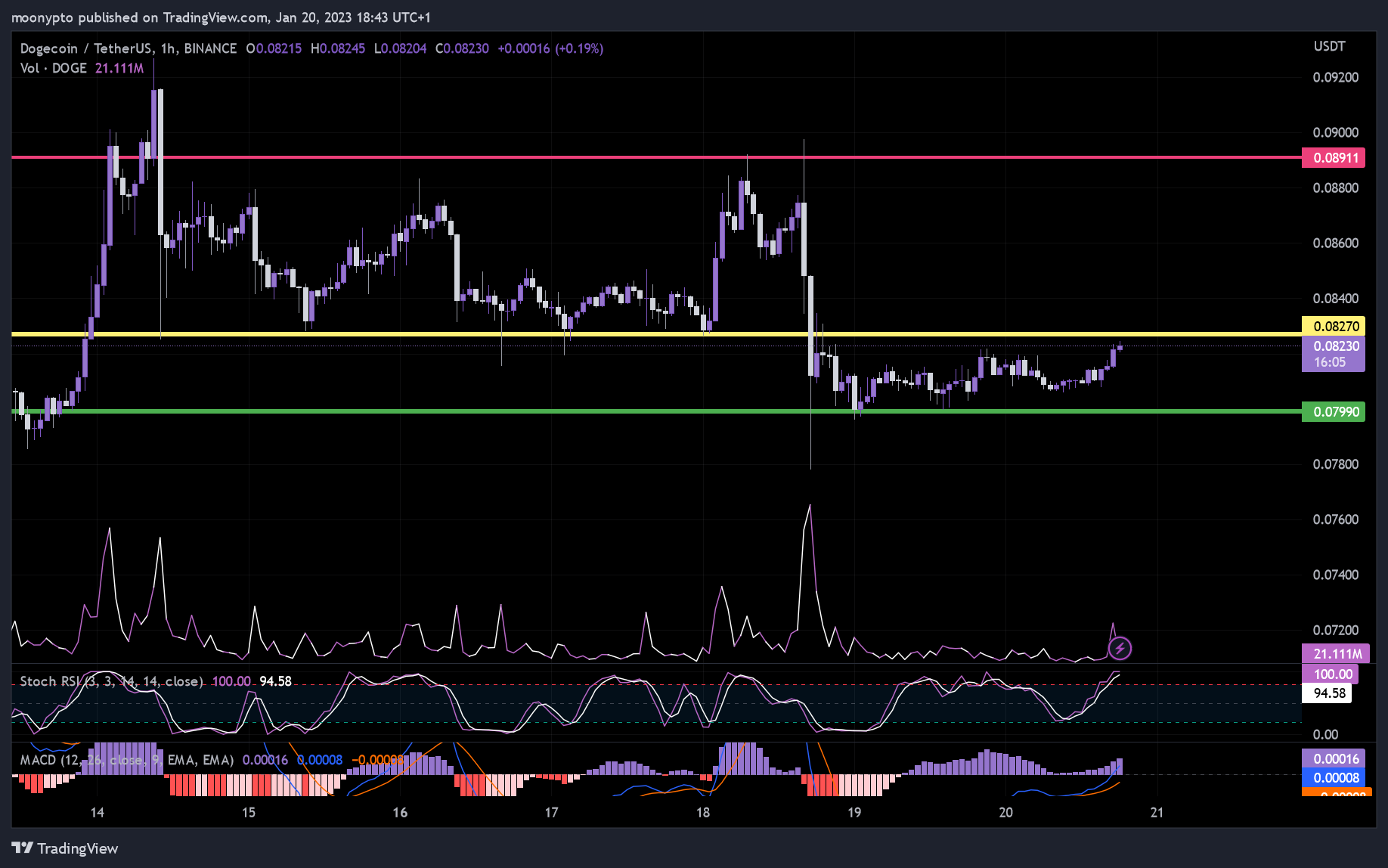1388x868 pixels.
Task: Click the 0.07400 price axis label
Action: coord(1335,575)
